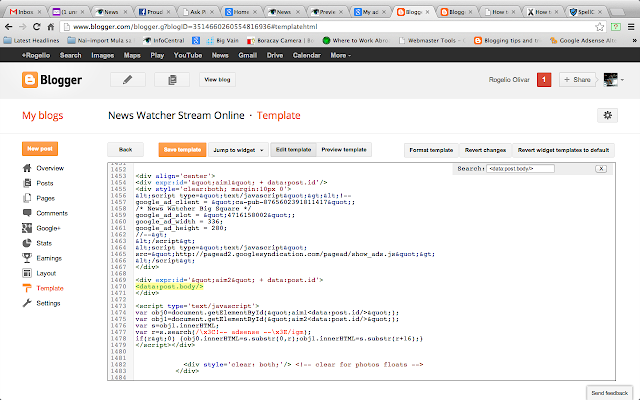Open the gear settings button

tap(607, 116)
